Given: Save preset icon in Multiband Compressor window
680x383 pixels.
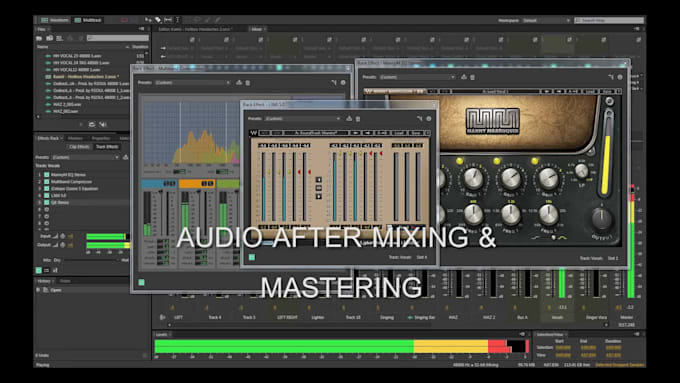Looking at the screenshot, I should (x=239, y=82).
